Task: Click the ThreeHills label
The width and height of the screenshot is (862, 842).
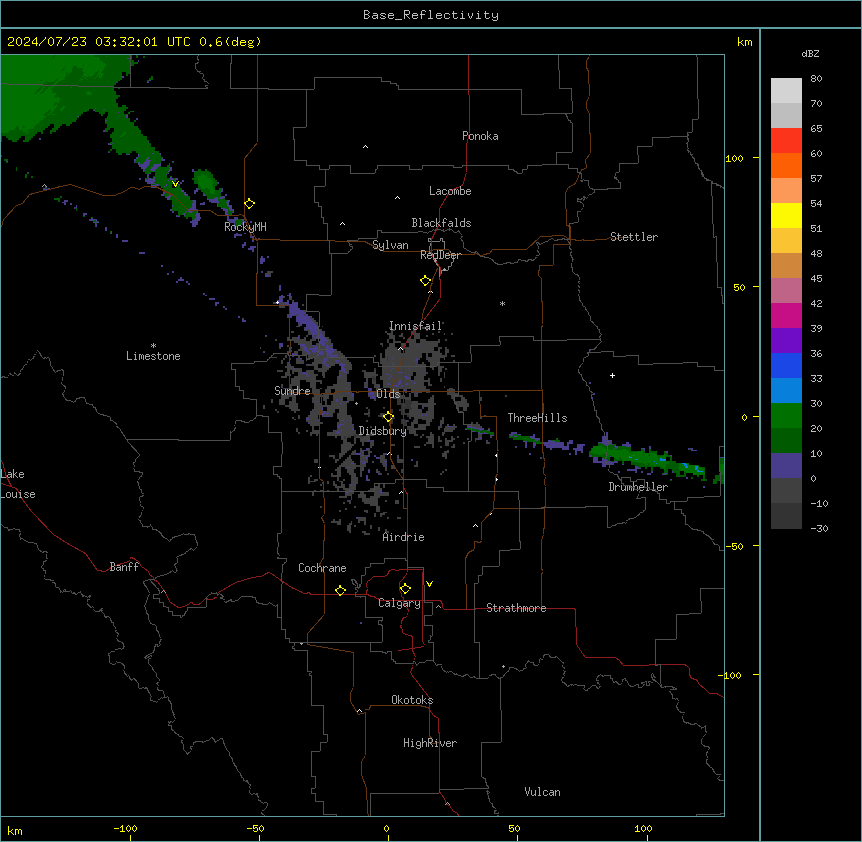Action: coord(537,418)
